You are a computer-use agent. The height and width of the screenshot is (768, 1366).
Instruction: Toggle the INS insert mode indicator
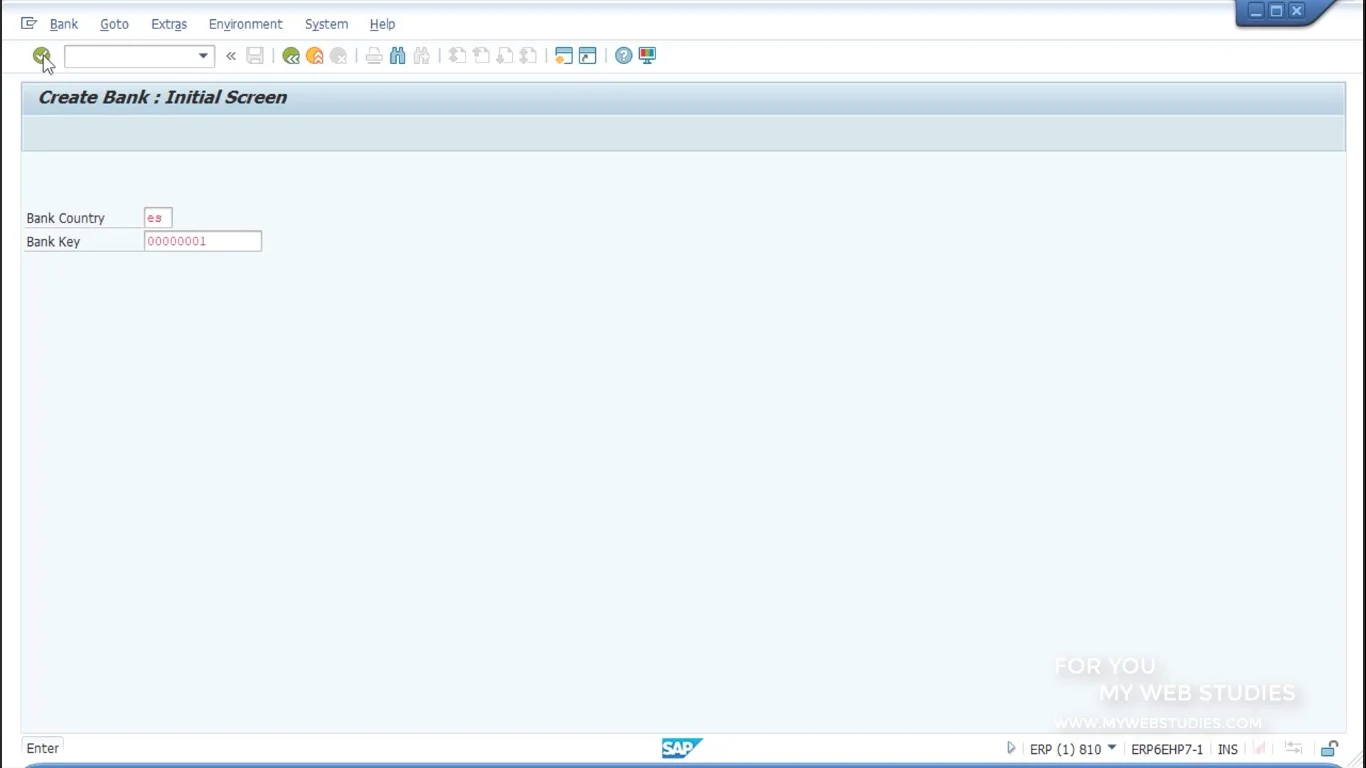(x=1228, y=749)
